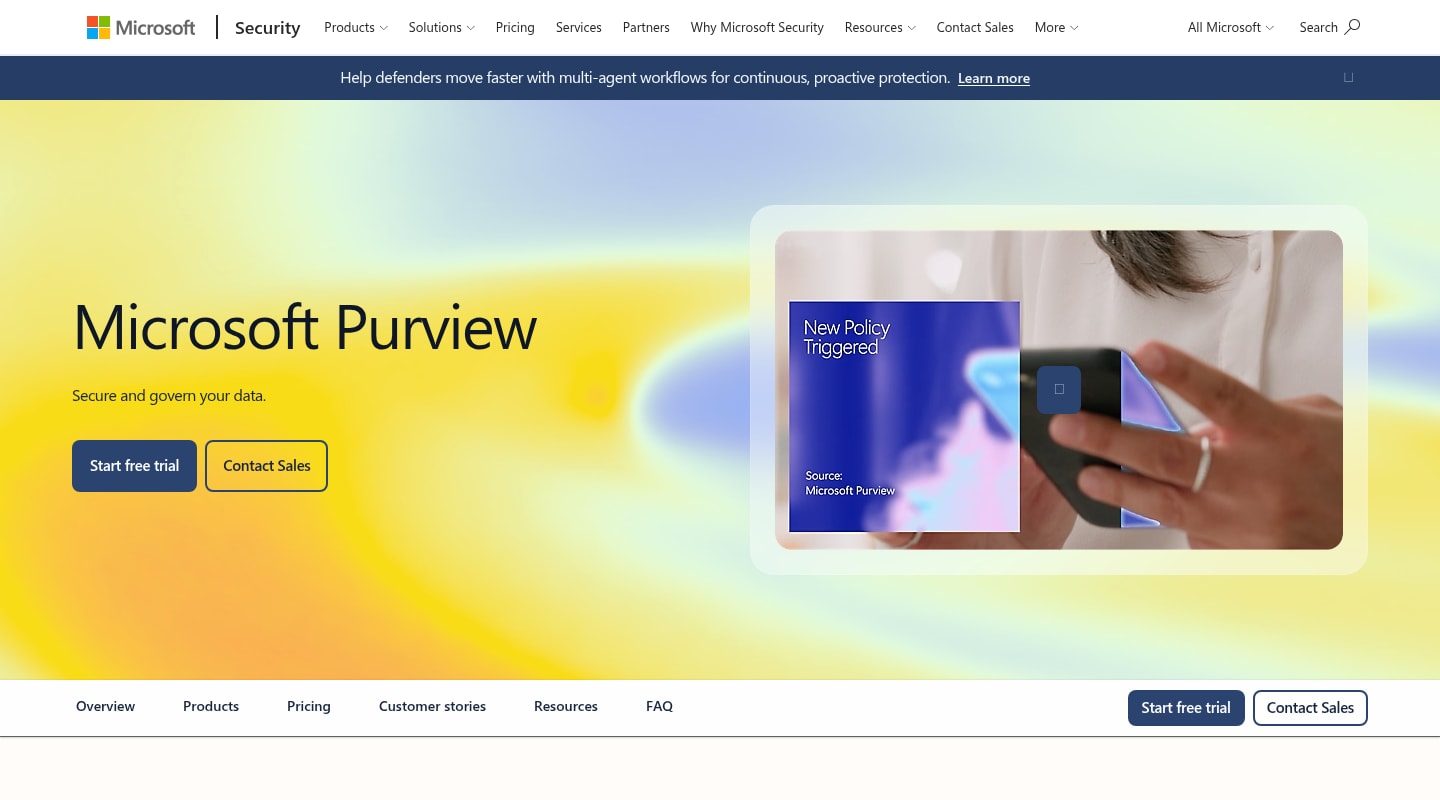Screen dimensions: 1440x800
Task: Click Start free trial in the sticky bar
Action: [1186, 708]
